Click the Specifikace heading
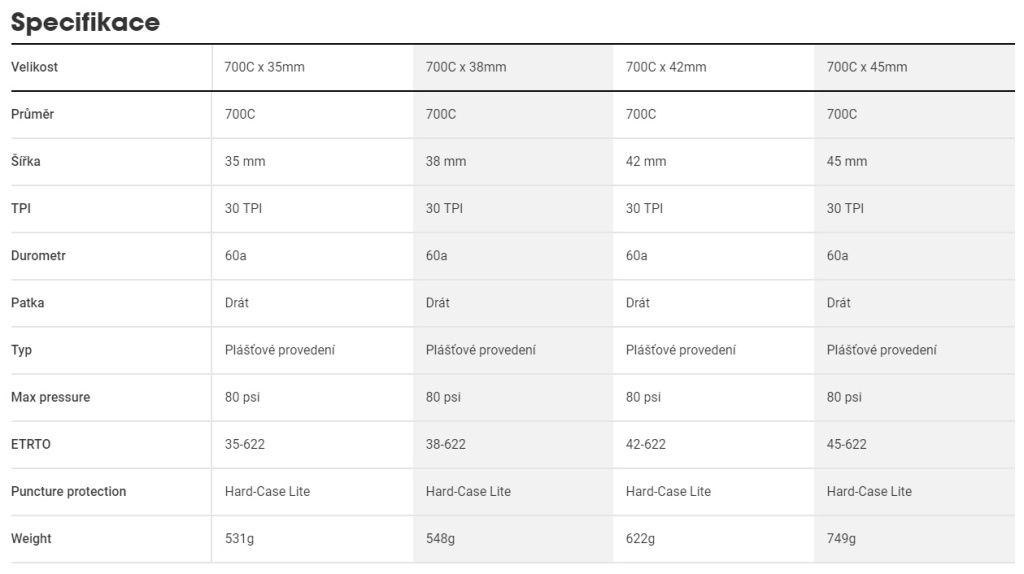The height and width of the screenshot is (574, 1024). coord(85,22)
